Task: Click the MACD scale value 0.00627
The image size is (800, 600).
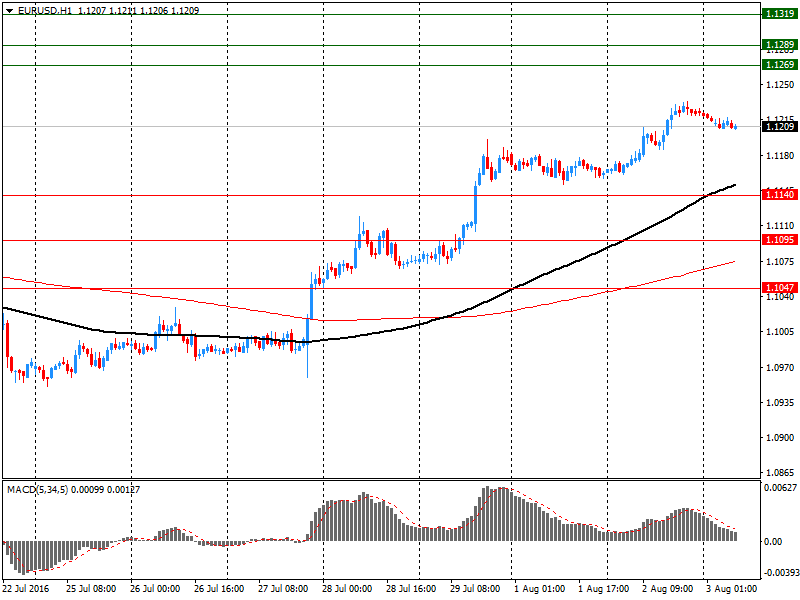Action: 780,488
